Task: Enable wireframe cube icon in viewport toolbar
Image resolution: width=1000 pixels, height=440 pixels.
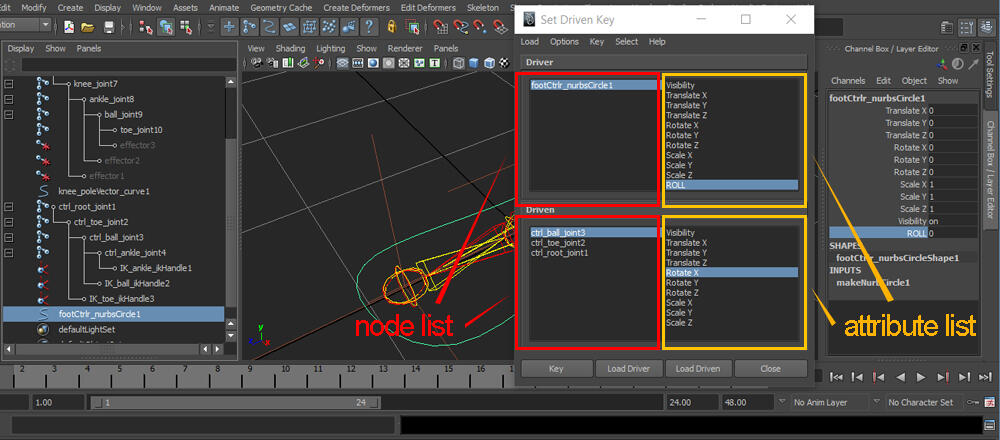Action: 459,63
